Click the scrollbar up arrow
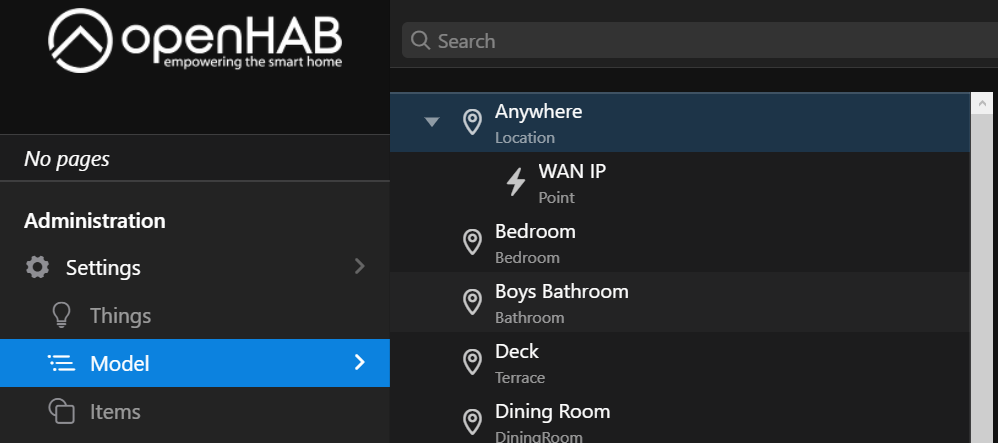This screenshot has height=443, width=998. 984,103
